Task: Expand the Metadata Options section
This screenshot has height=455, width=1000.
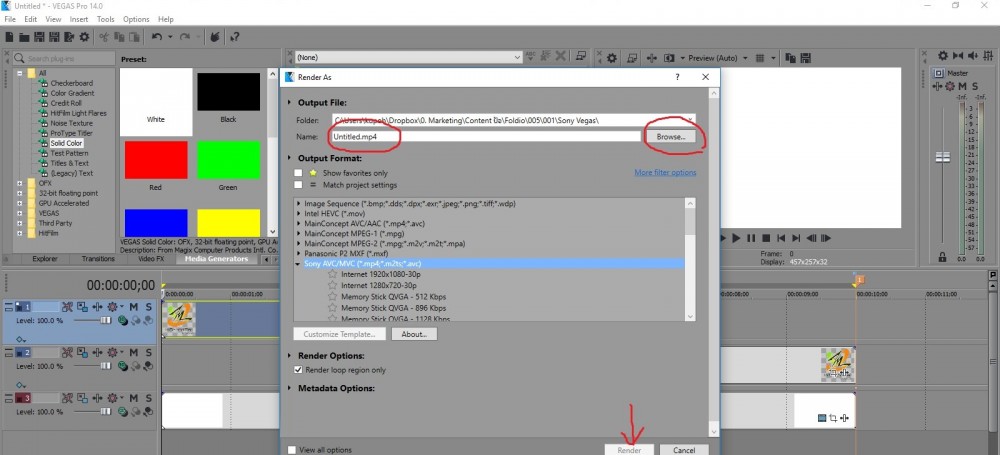Action: coord(289,388)
